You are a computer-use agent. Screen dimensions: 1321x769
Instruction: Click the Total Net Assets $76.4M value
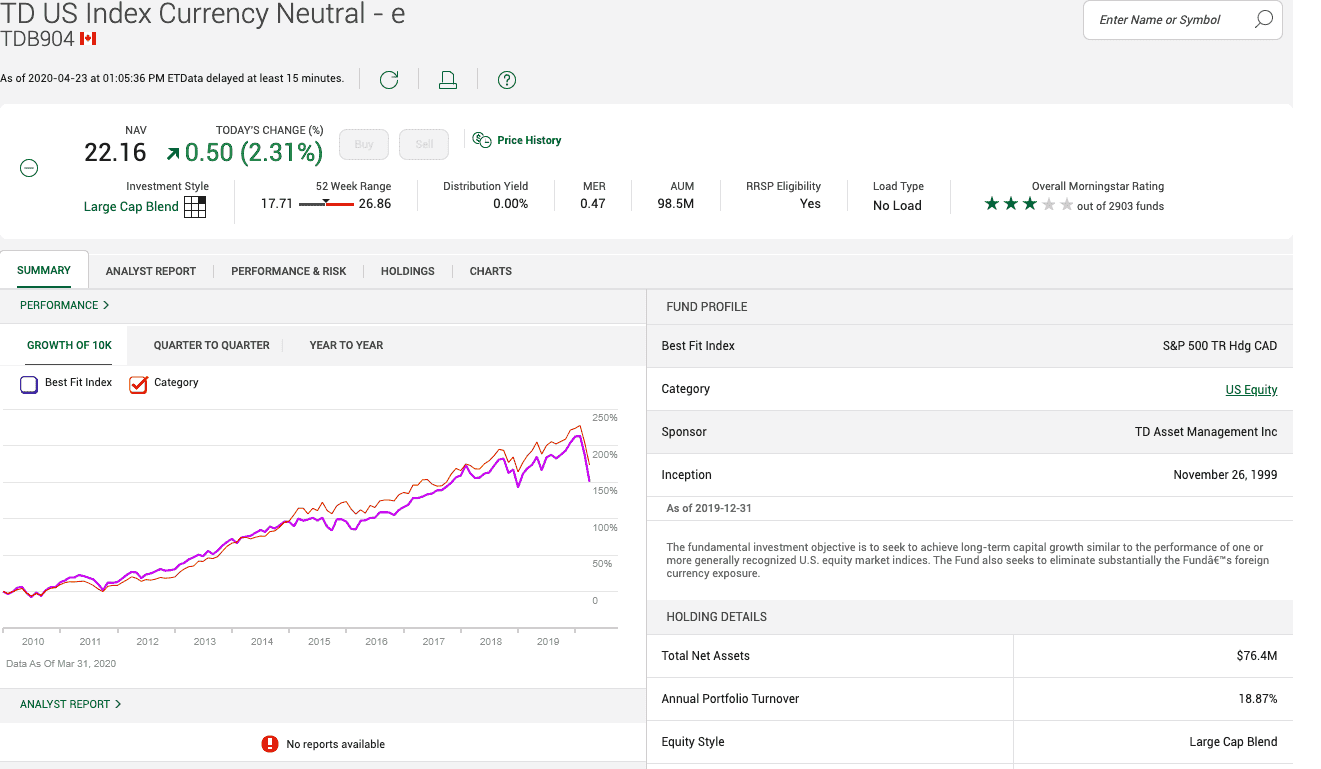1257,656
